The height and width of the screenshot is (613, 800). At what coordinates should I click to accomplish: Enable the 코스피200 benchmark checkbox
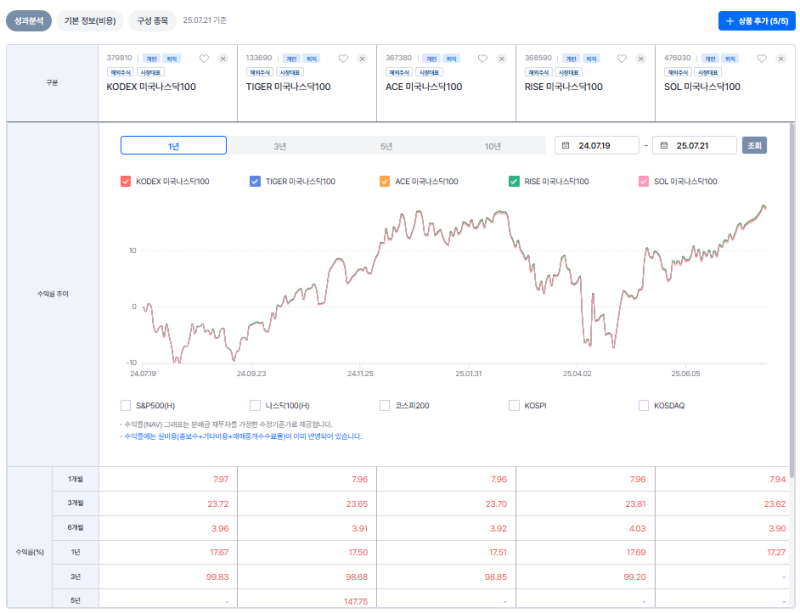pos(384,405)
